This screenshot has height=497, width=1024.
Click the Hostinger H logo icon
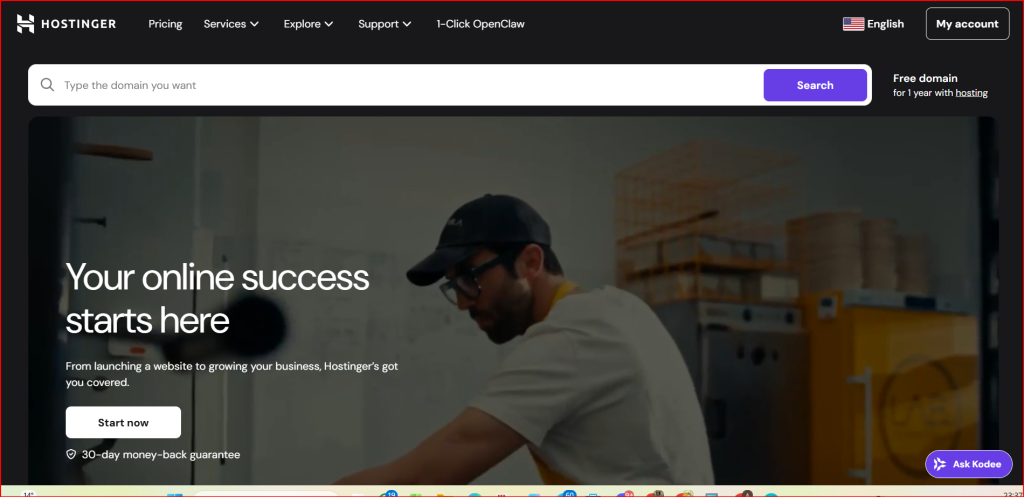tap(25, 24)
